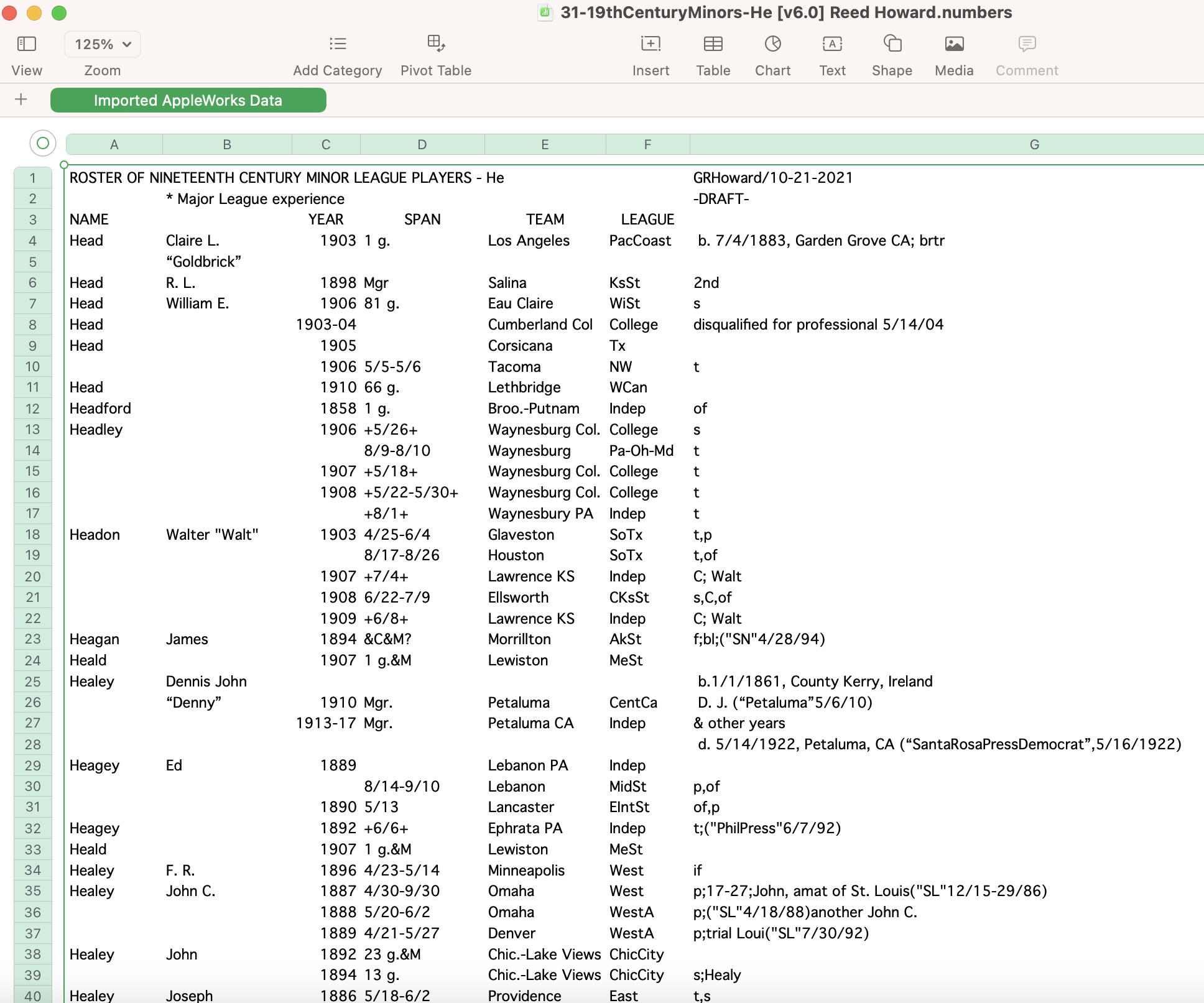Select the 'Providence' team cell
The width and height of the screenshot is (1204, 1003).
click(524, 996)
